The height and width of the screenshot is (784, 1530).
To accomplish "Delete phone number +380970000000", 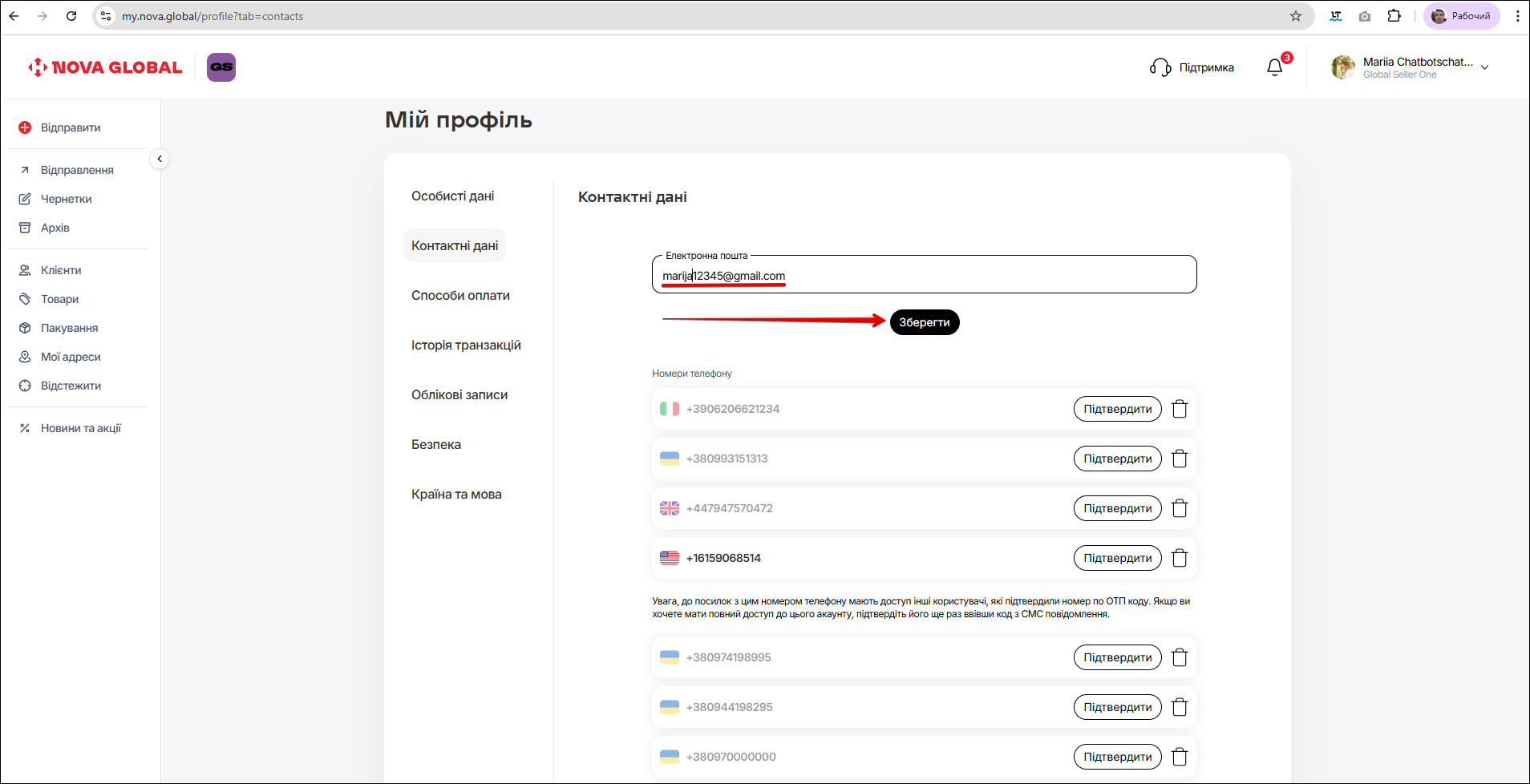I will tap(1180, 757).
